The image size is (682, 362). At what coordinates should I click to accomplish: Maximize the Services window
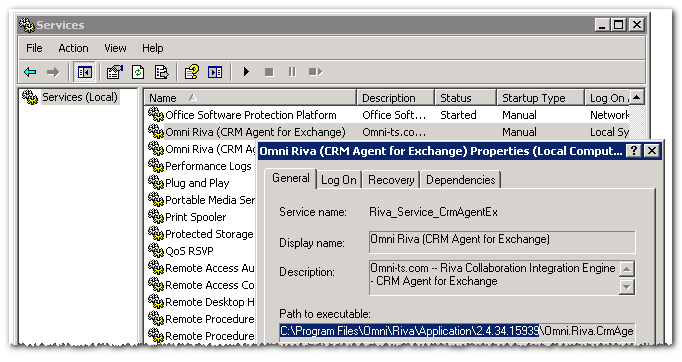click(x=619, y=25)
